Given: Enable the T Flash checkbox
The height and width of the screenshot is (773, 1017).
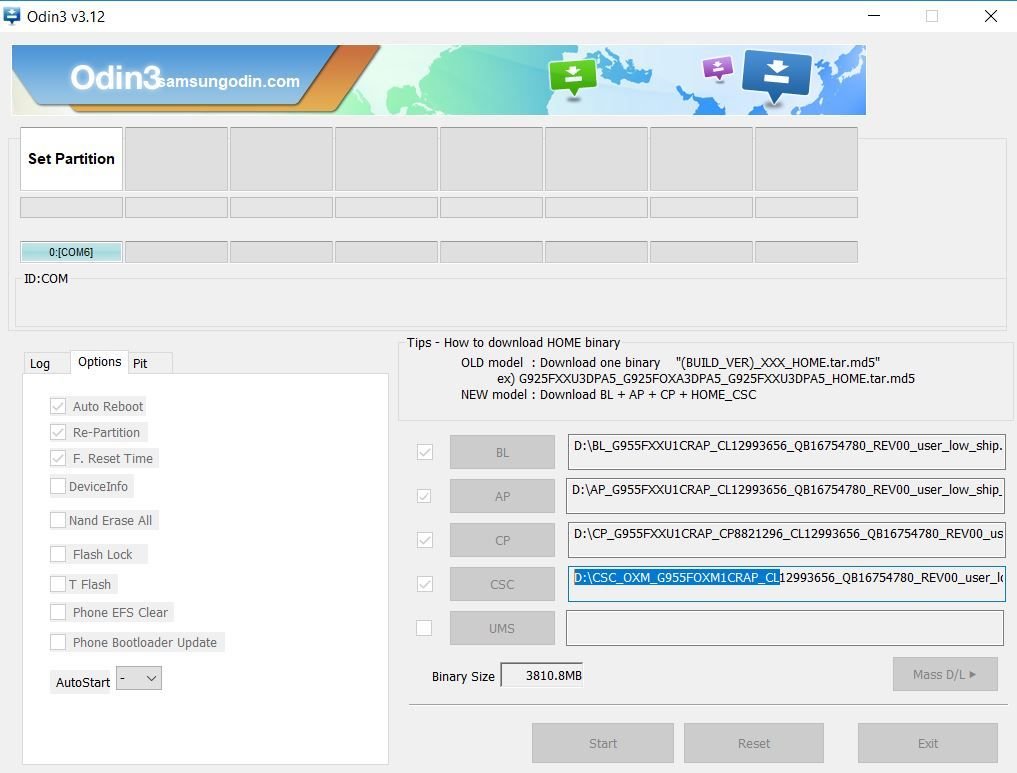Looking at the screenshot, I should point(58,584).
